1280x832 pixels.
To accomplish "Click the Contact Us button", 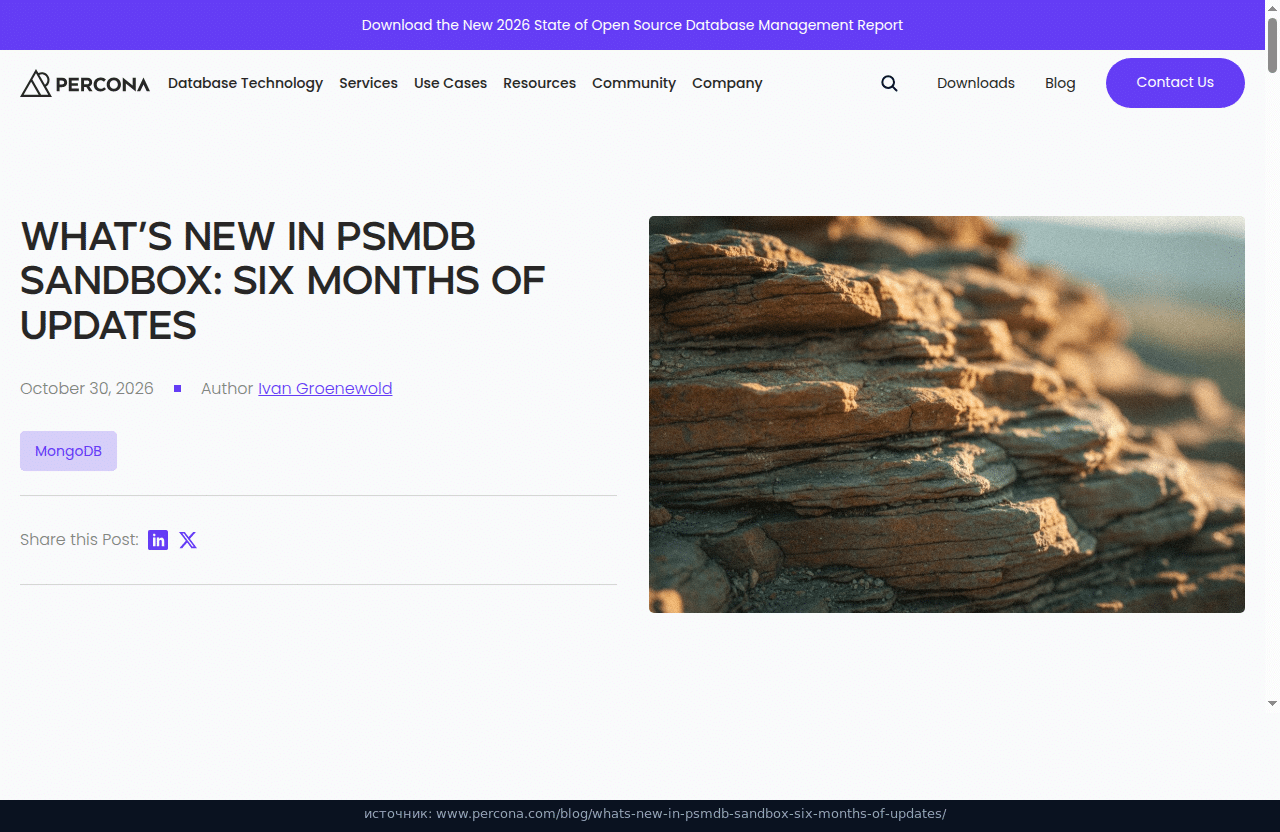I will pos(1175,83).
